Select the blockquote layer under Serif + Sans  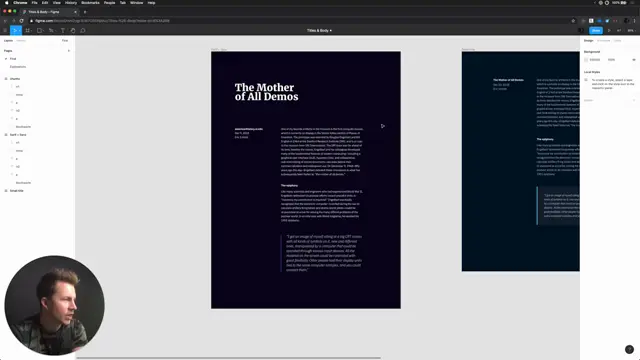pos(23,183)
